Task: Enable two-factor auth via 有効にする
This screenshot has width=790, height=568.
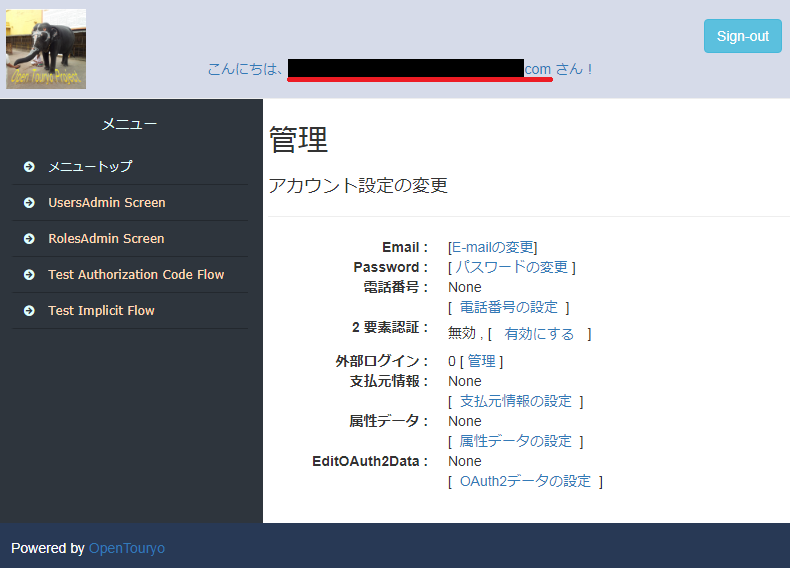Action: pos(539,334)
